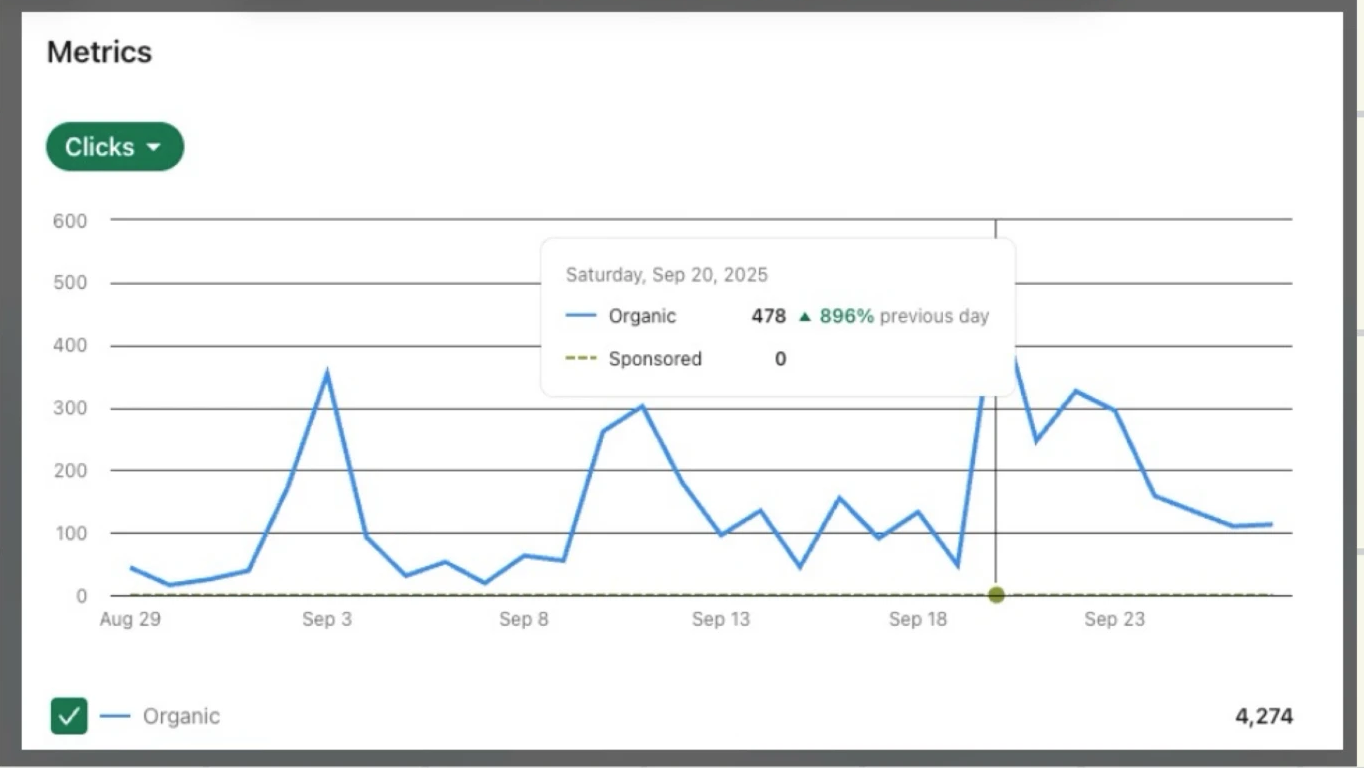
Task: Click the 200 y-axis label
Action: (x=70, y=471)
